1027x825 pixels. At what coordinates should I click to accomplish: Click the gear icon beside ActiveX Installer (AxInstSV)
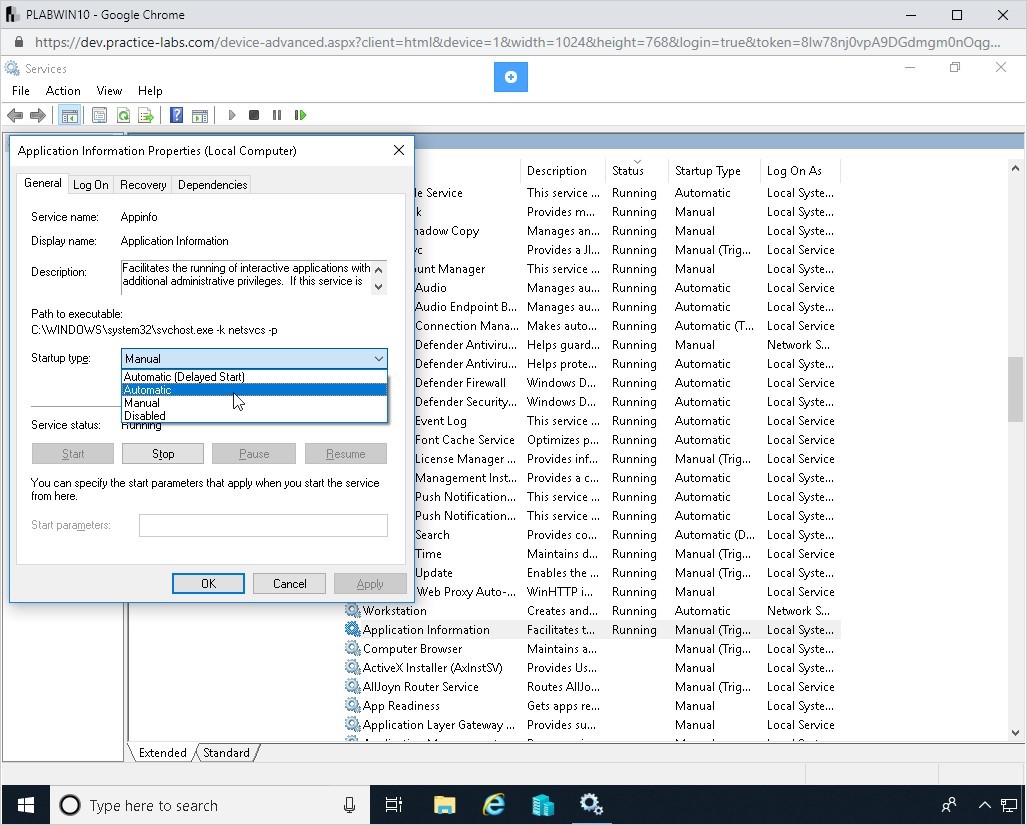pyautogui.click(x=352, y=667)
